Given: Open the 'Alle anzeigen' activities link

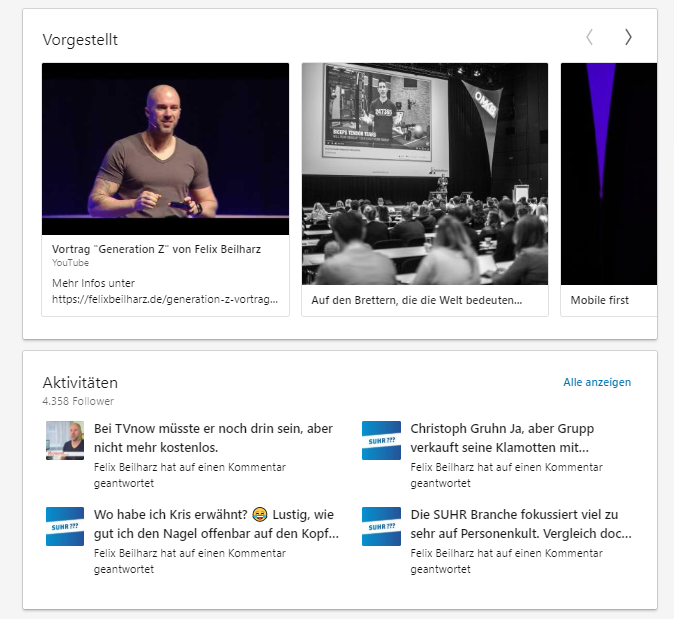Looking at the screenshot, I should coord(597,382).
